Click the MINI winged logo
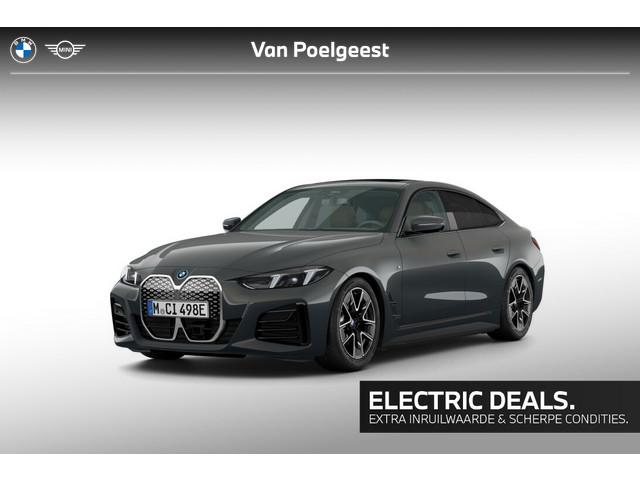640x480 pixels. 65,50
